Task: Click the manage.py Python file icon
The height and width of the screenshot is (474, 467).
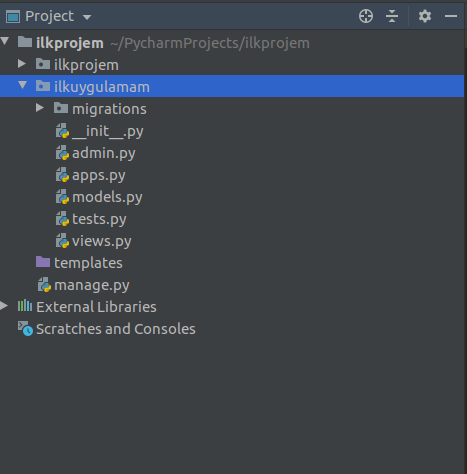Action: click(44, 285)
